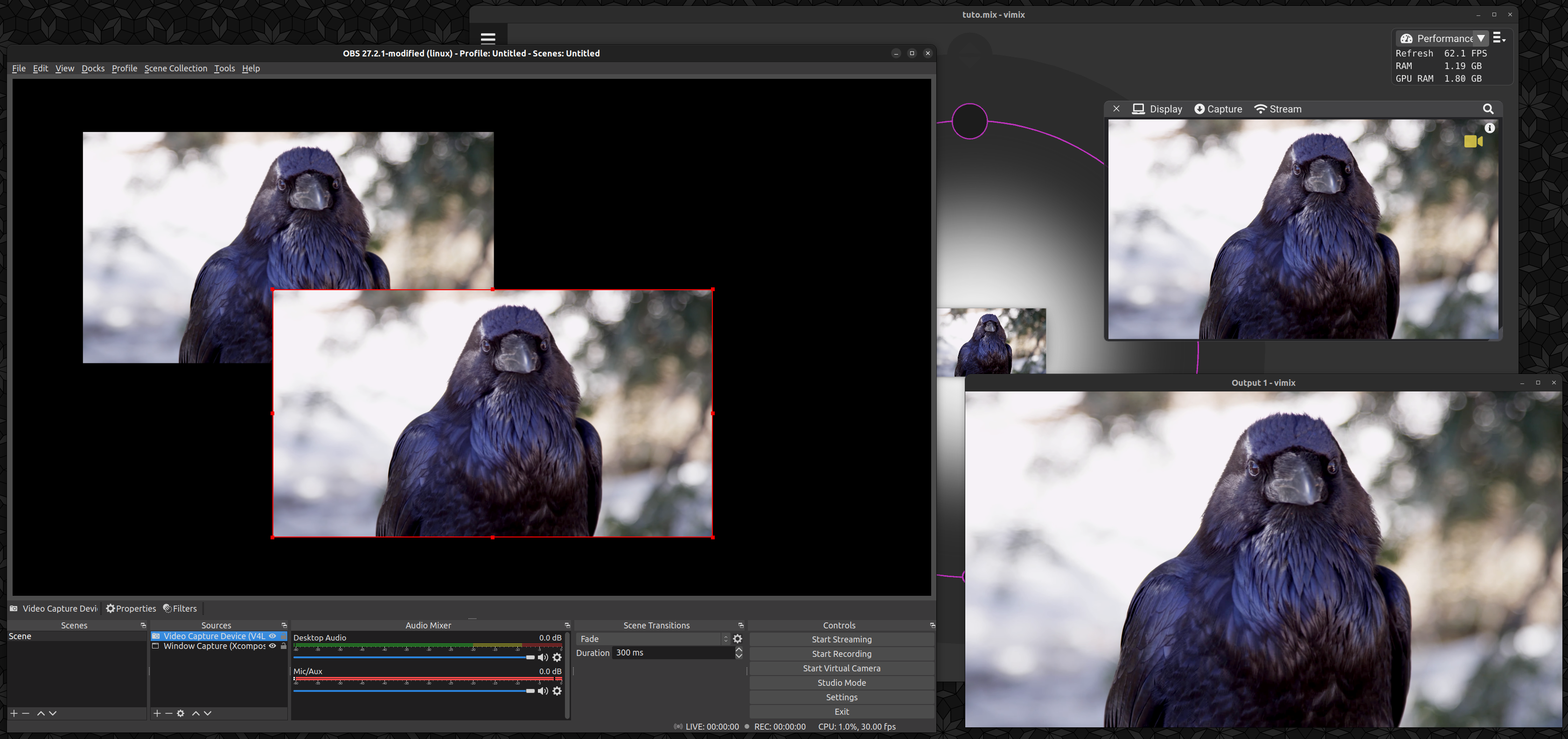The height and width of the screenshot is (739, 1568).
Task: Enable Studio Mode
Action: (x=842, y=683)
